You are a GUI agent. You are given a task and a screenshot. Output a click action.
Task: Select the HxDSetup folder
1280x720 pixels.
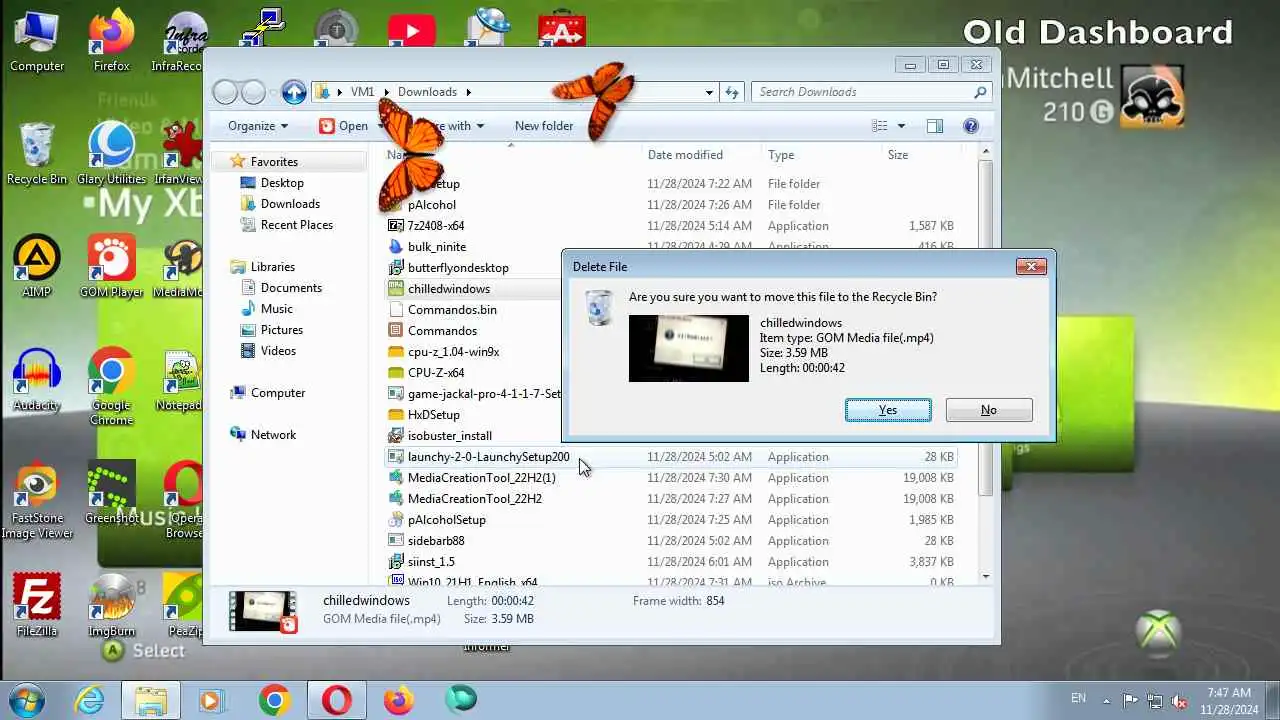click(434, 415)
